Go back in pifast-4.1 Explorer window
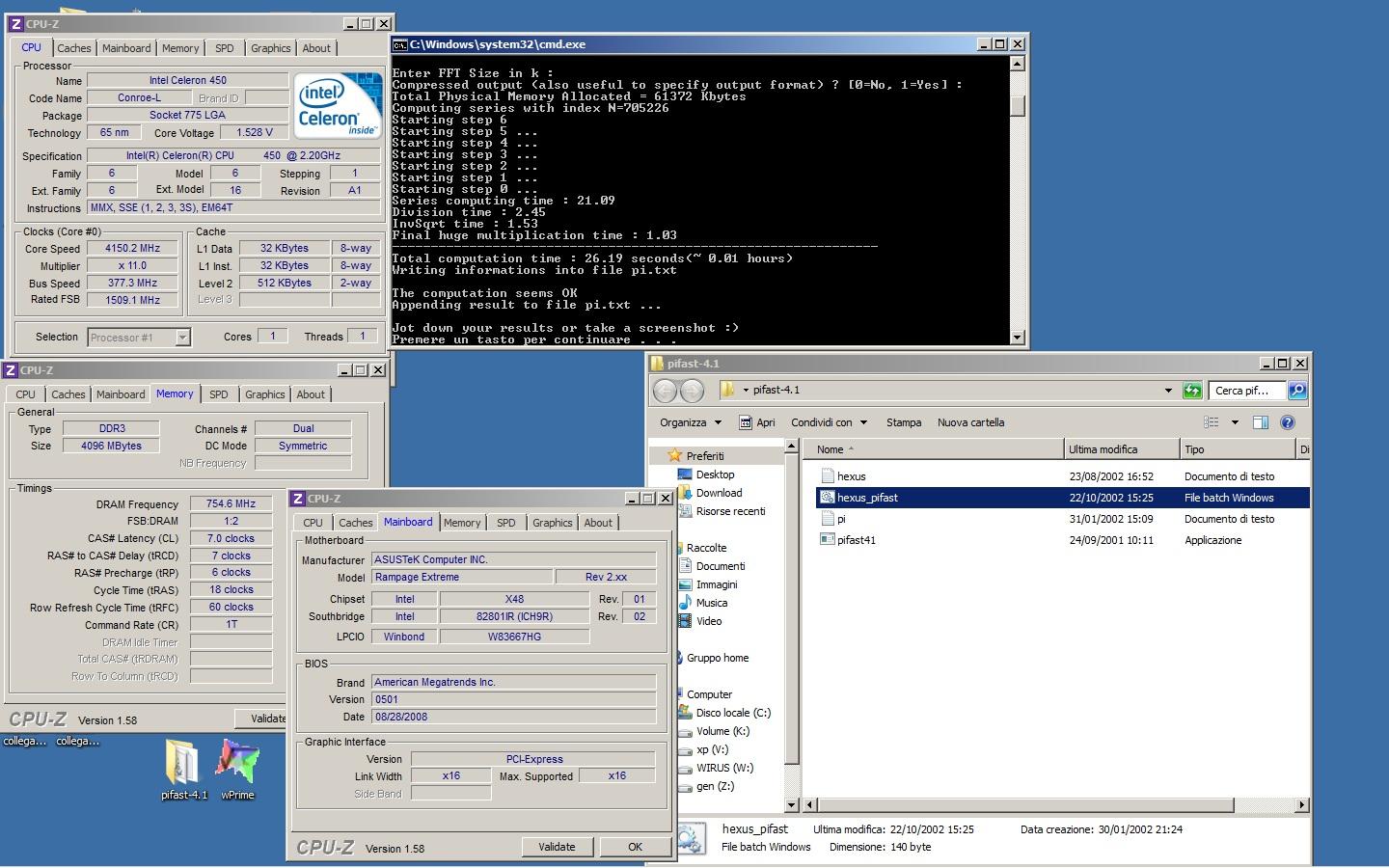The image size is (1389, 868). 665,391
